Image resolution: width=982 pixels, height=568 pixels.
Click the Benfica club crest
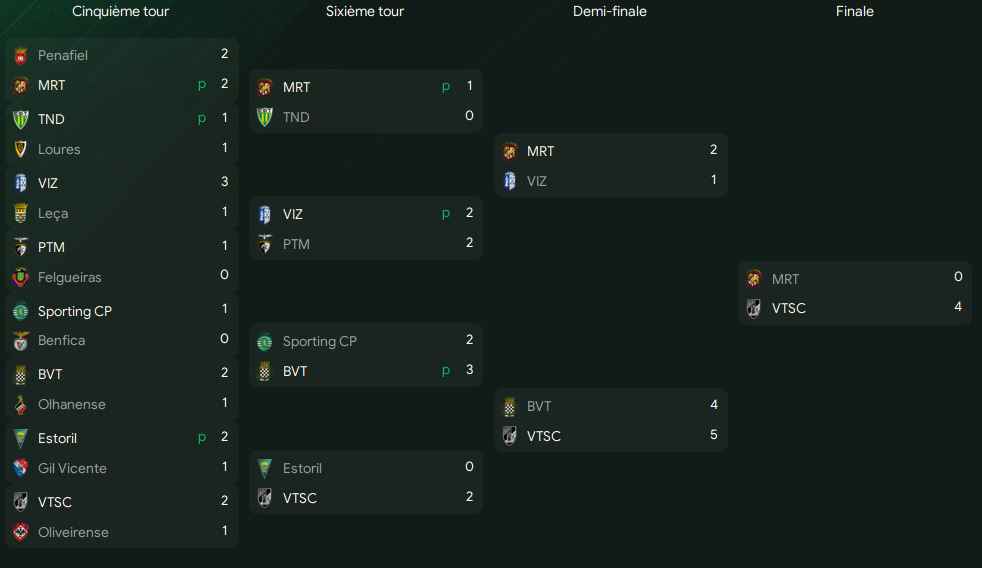click(x=20, y=341)
